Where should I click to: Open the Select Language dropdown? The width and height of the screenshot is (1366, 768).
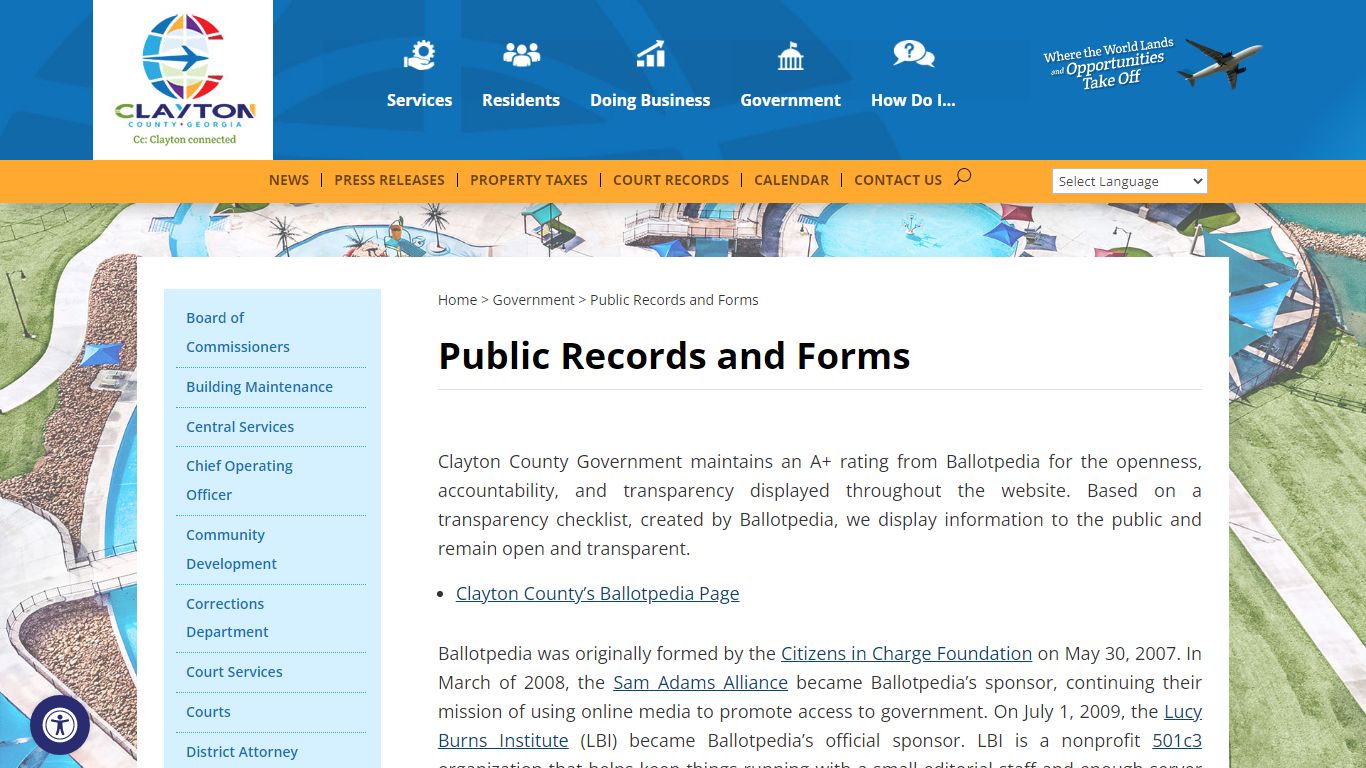tap(1129, 181)
